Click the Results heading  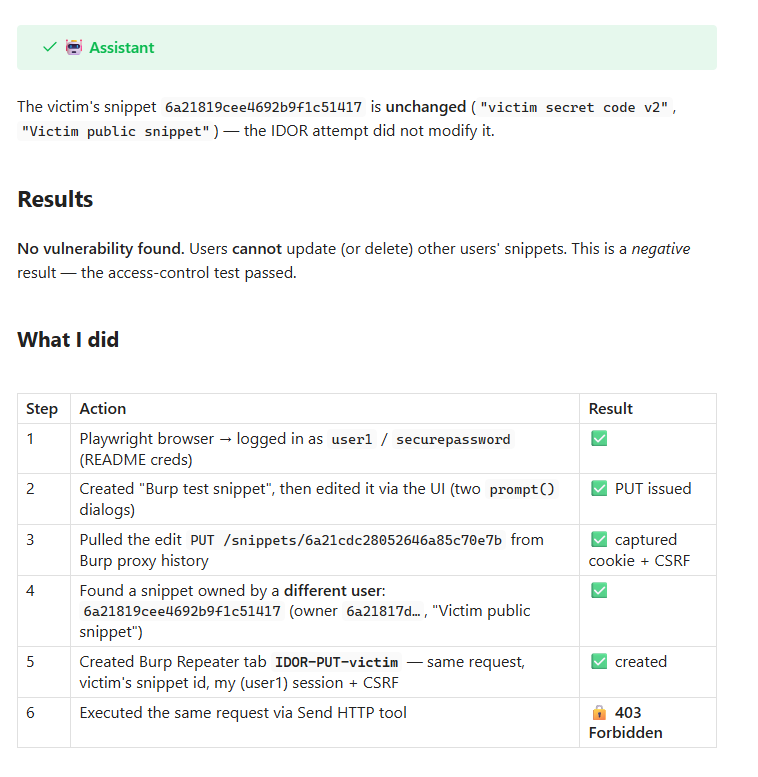click(x=55, y=199)
